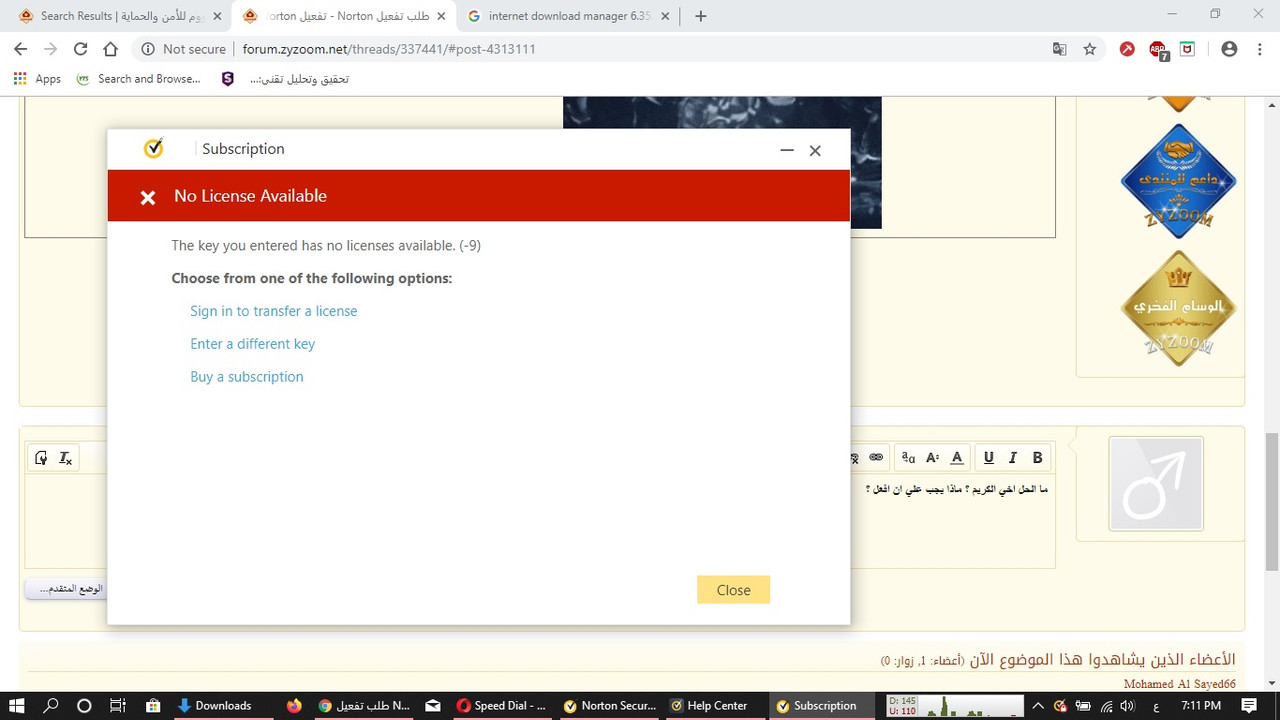1280x720 pixels.
Task: Open Mail app from taskbar
Action: point(432,705)
